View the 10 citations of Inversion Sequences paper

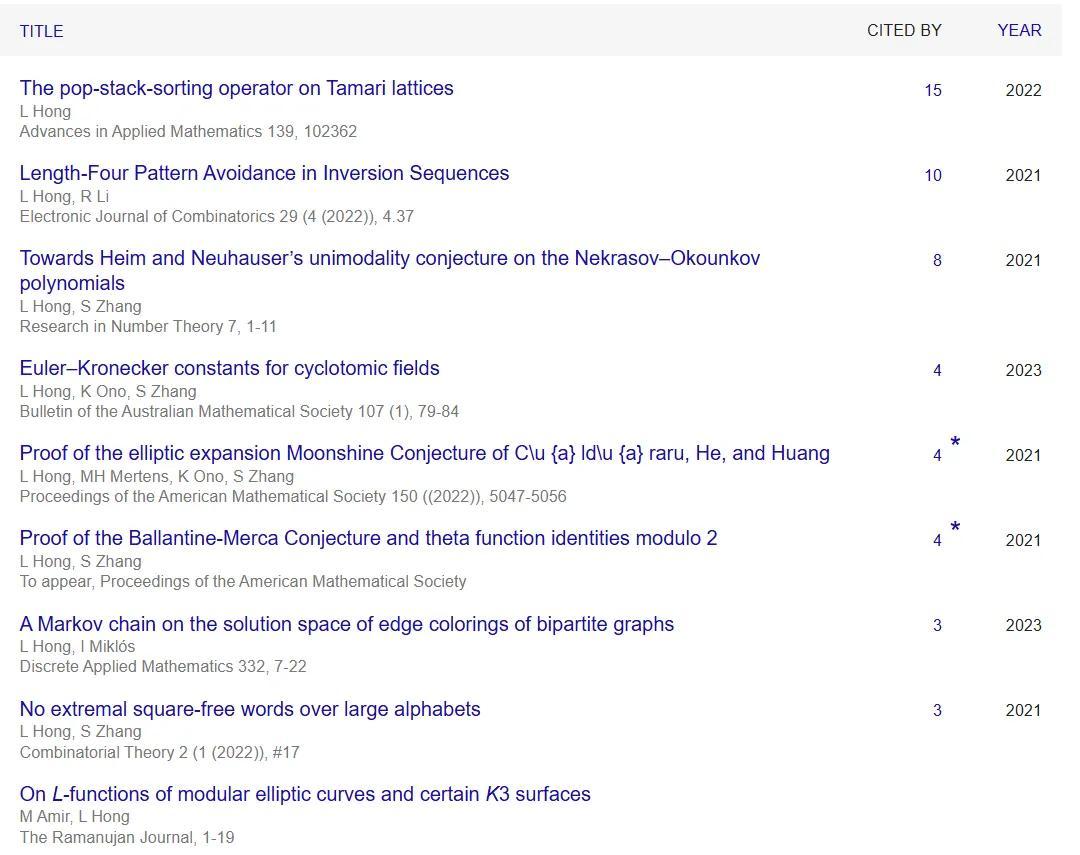click(x=933, y=175)
